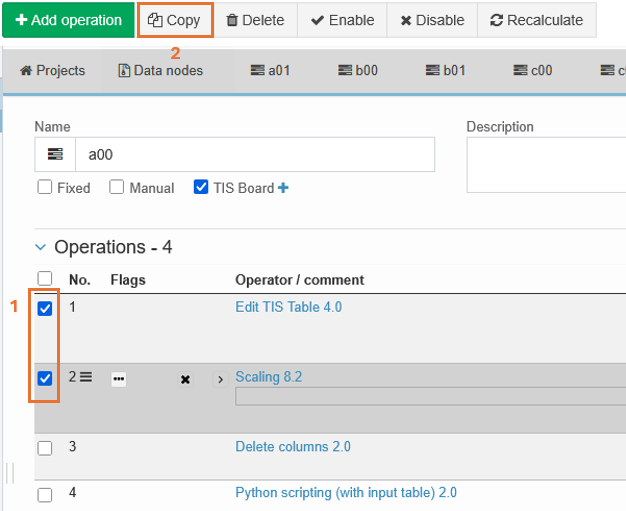Viewport: 626px width, 511px height.
Task: Uncheck the TIS Board checkbox
Action: 201,187
